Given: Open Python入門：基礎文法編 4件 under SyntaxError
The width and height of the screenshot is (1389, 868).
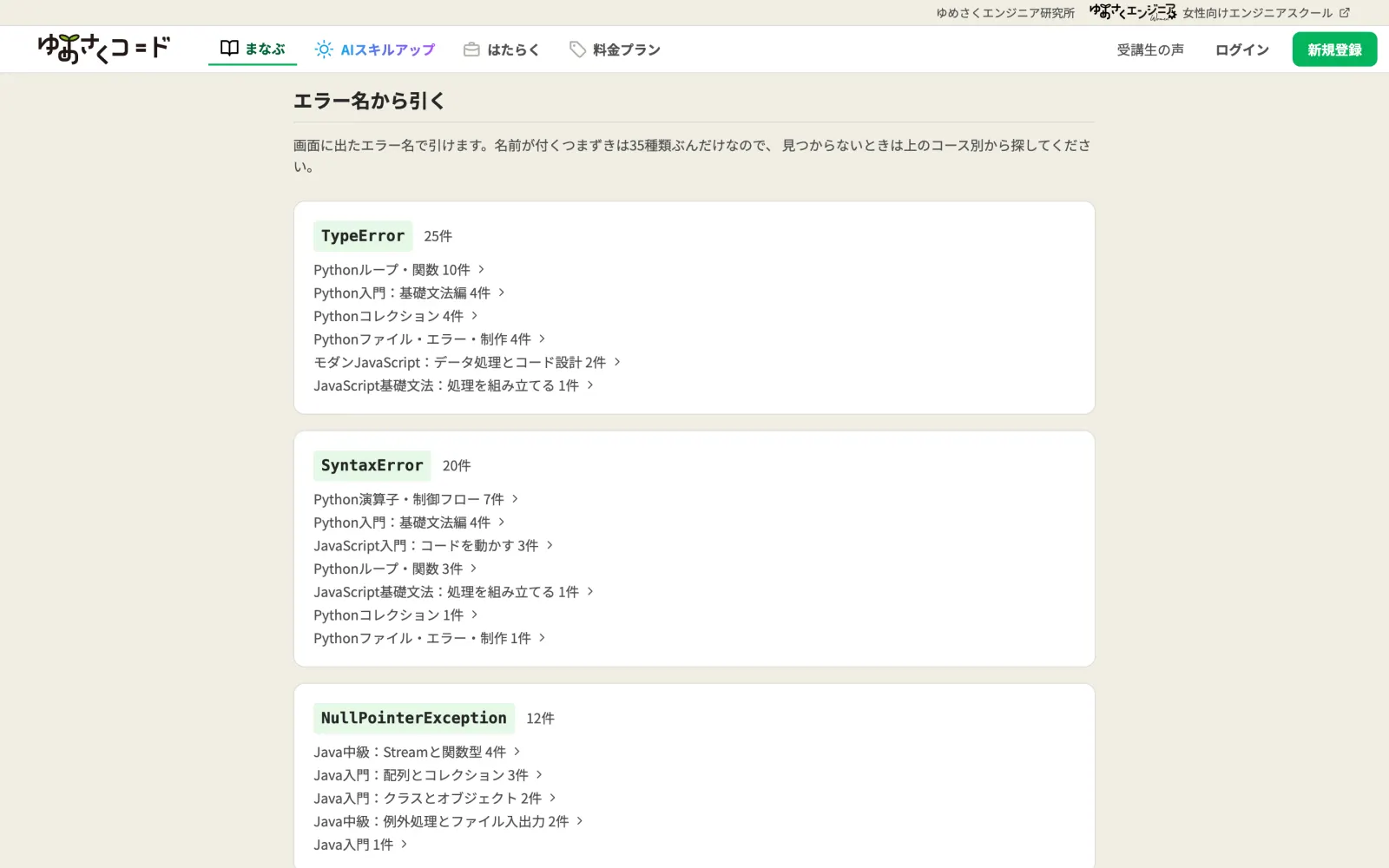Looking at the screenshot, I should 410,523.
